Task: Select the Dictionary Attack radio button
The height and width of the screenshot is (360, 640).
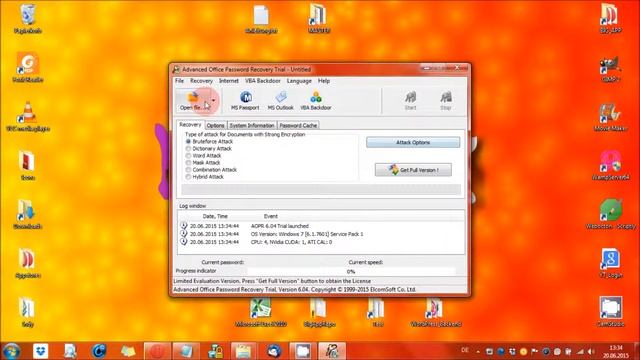Action: (x=188, y=149)
